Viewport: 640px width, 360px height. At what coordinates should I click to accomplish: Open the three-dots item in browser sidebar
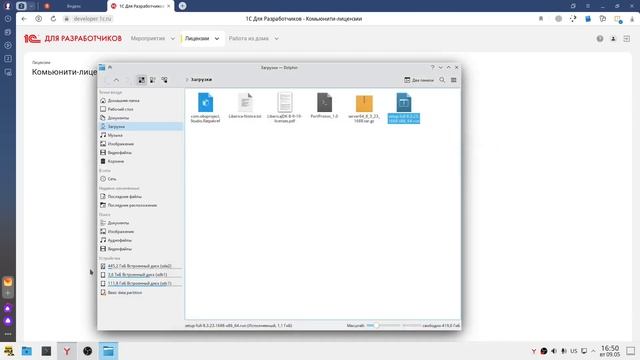[8, 334]
